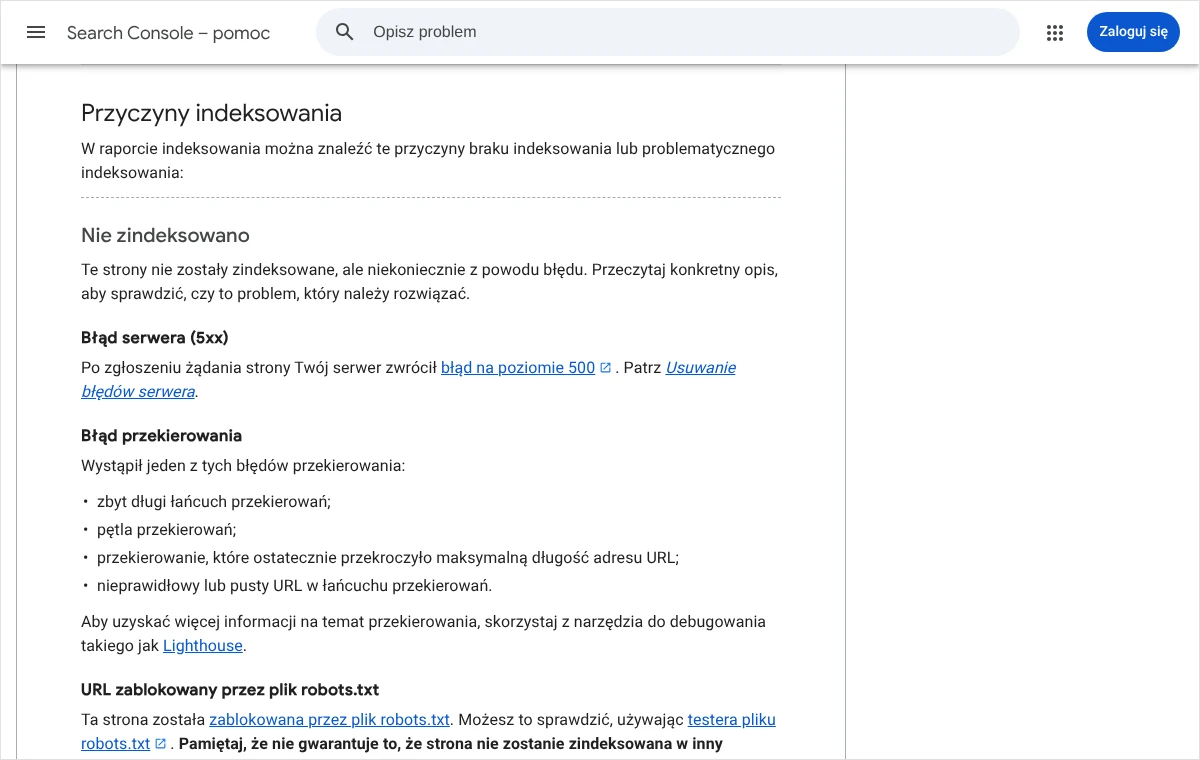Click paragraph starting 'W raporcie indeksowania'

[x=428, y=161]
